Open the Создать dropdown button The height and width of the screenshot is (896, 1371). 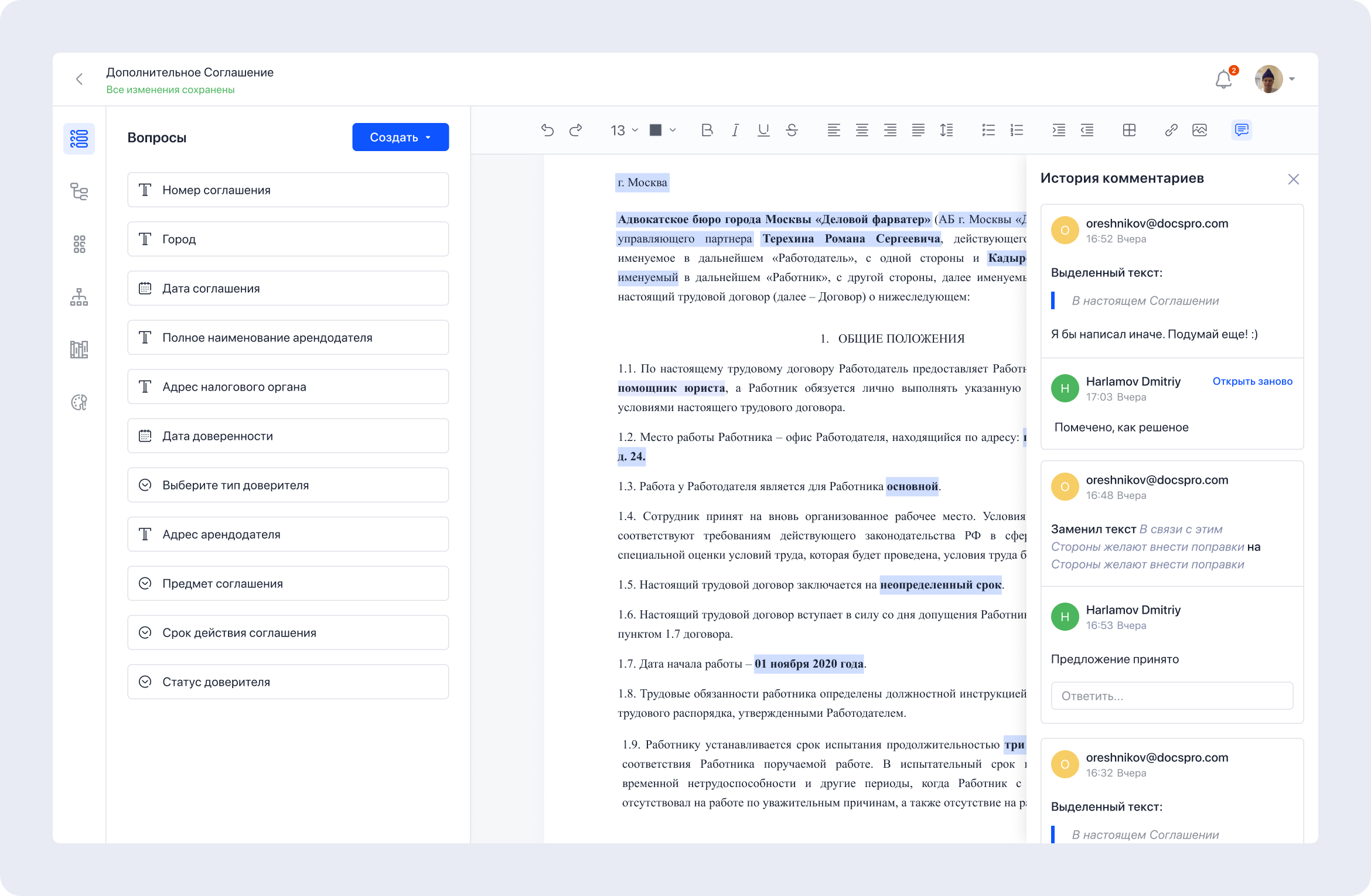point(400,137)
